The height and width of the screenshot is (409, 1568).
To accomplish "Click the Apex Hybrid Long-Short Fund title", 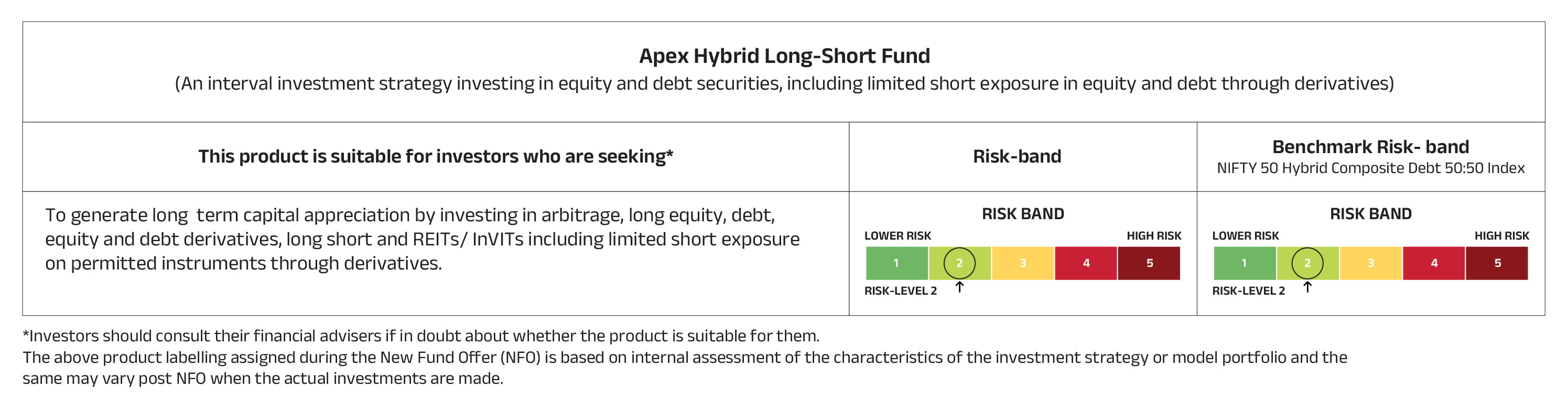I will click(784, 56).
